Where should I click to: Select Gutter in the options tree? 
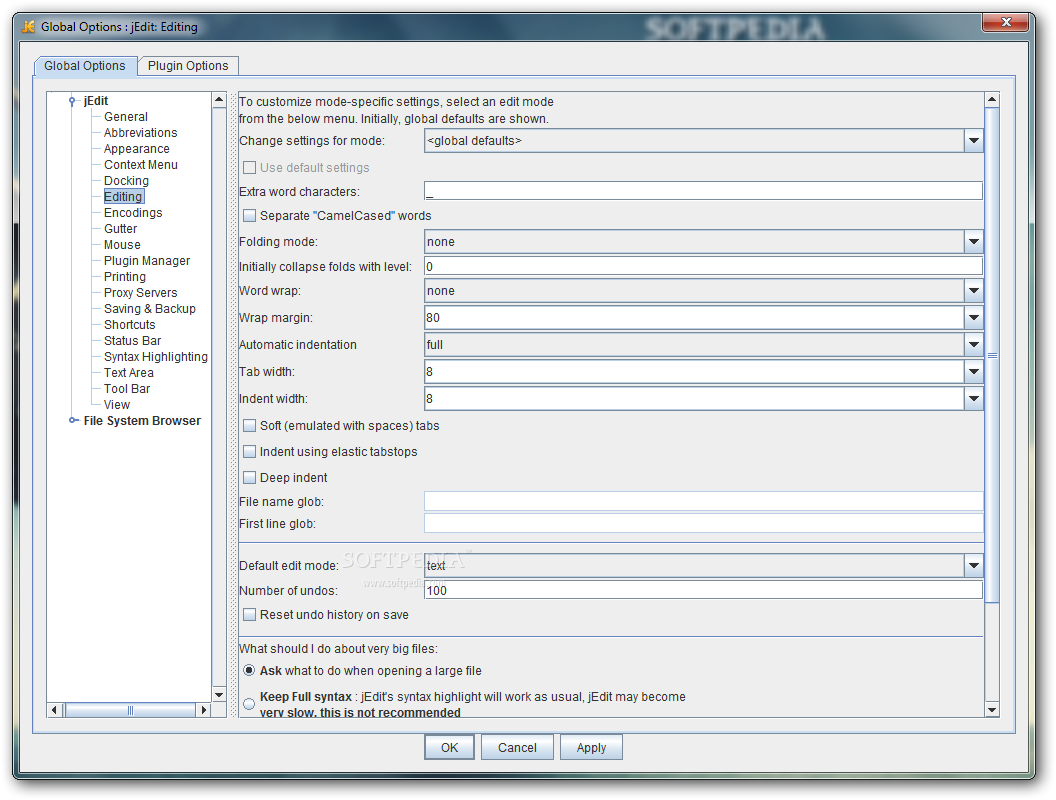pos(121,229)
